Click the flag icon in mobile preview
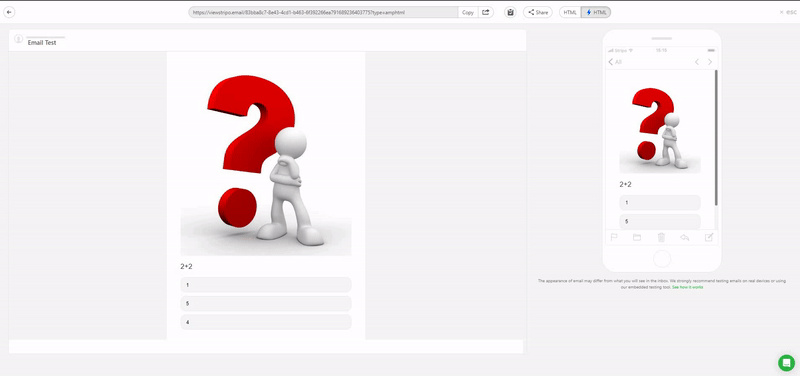 pyautogui.click(x=614, y=237)
